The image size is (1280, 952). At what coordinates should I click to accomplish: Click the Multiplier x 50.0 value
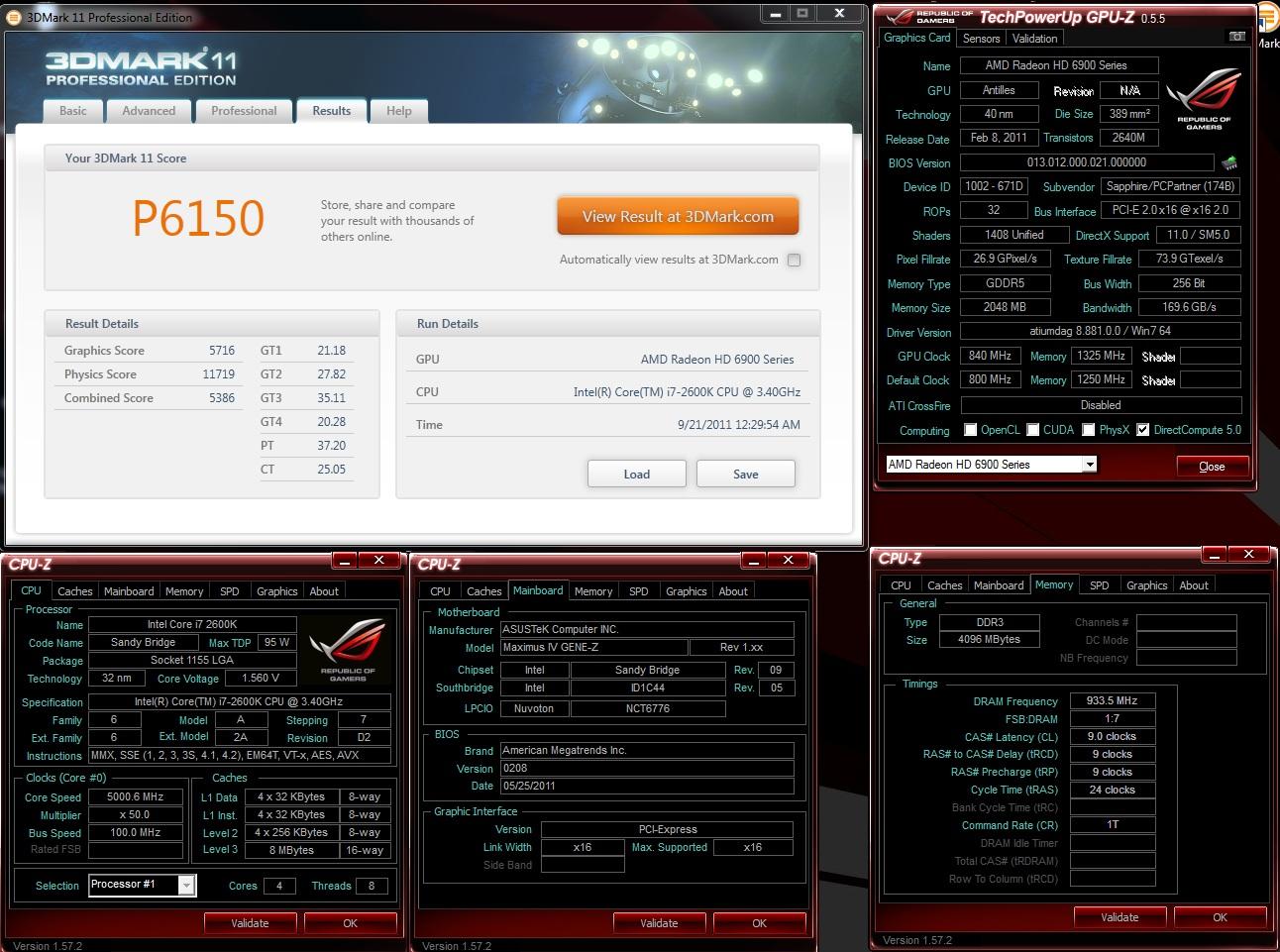click(135, 814)
